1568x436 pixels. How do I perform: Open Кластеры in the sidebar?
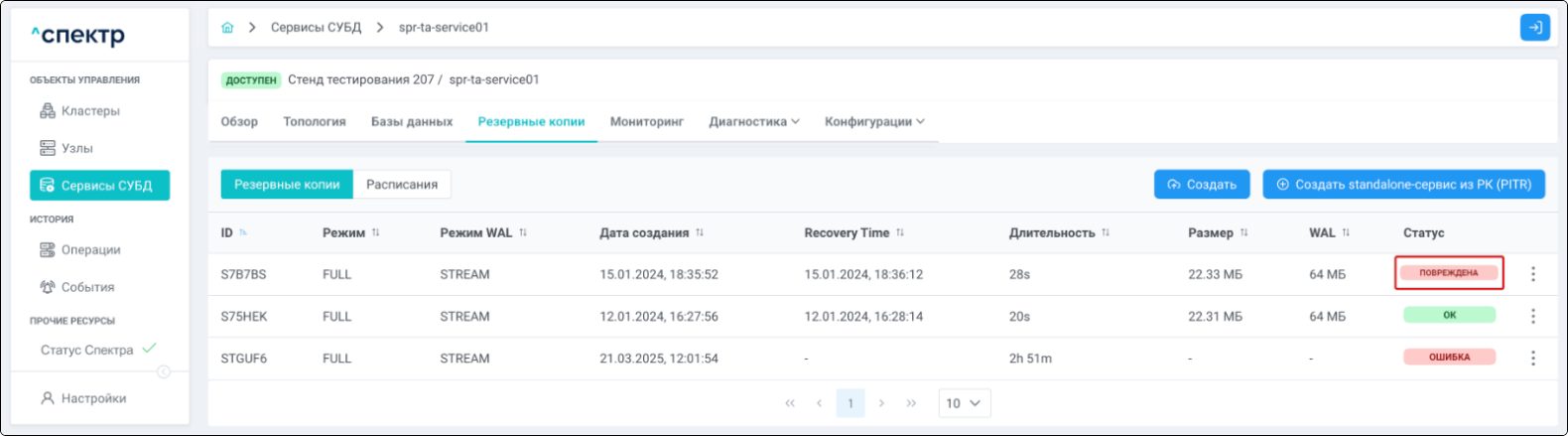[x=90, y=111]
